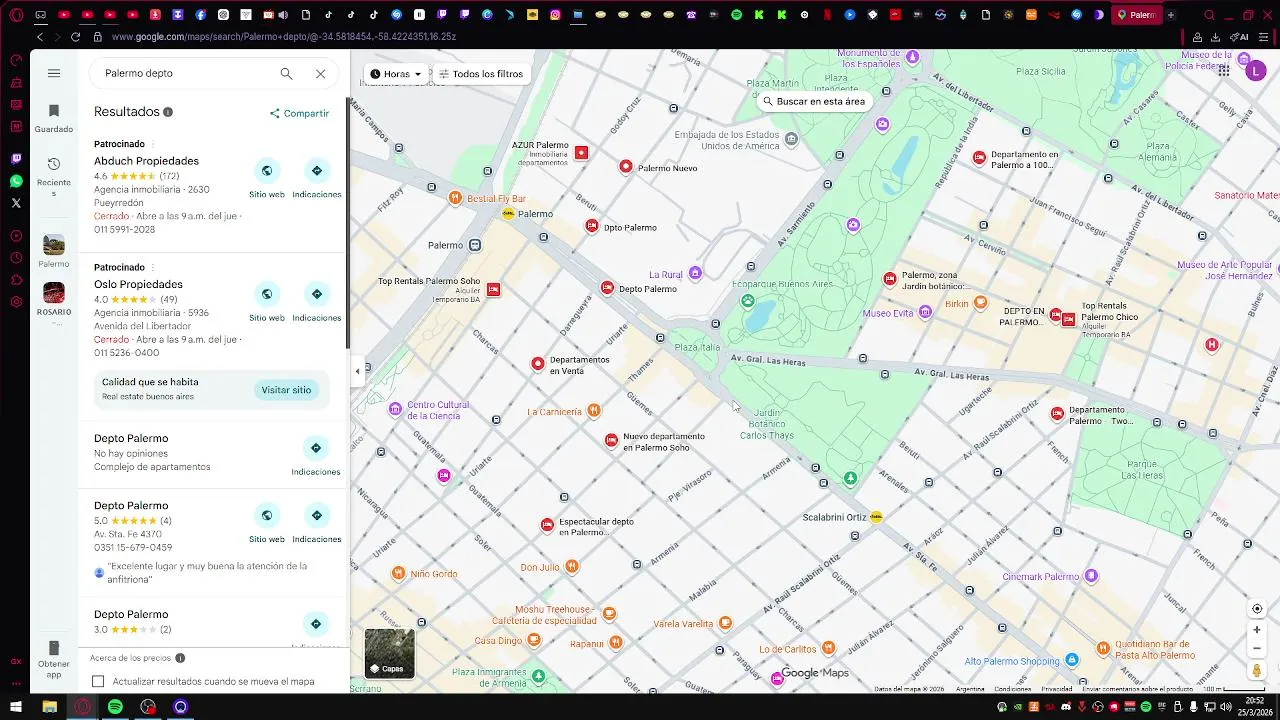Image resolution: width=1280 pixels, height=720 pixels.
Task: Open Spotify from taskbar
Action: pyautogui.click(x=115, y=707)
